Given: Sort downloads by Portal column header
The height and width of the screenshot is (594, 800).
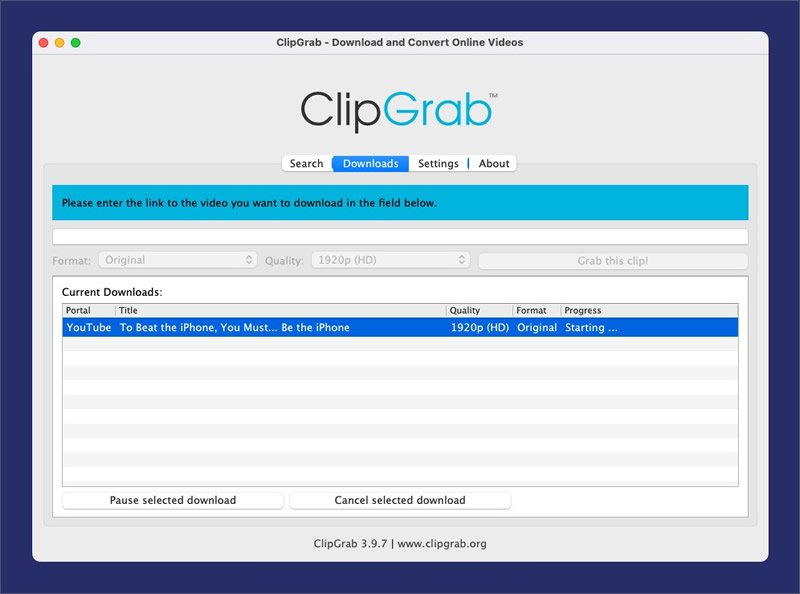Looking at the screenshot, I should [x=89, y=310].
